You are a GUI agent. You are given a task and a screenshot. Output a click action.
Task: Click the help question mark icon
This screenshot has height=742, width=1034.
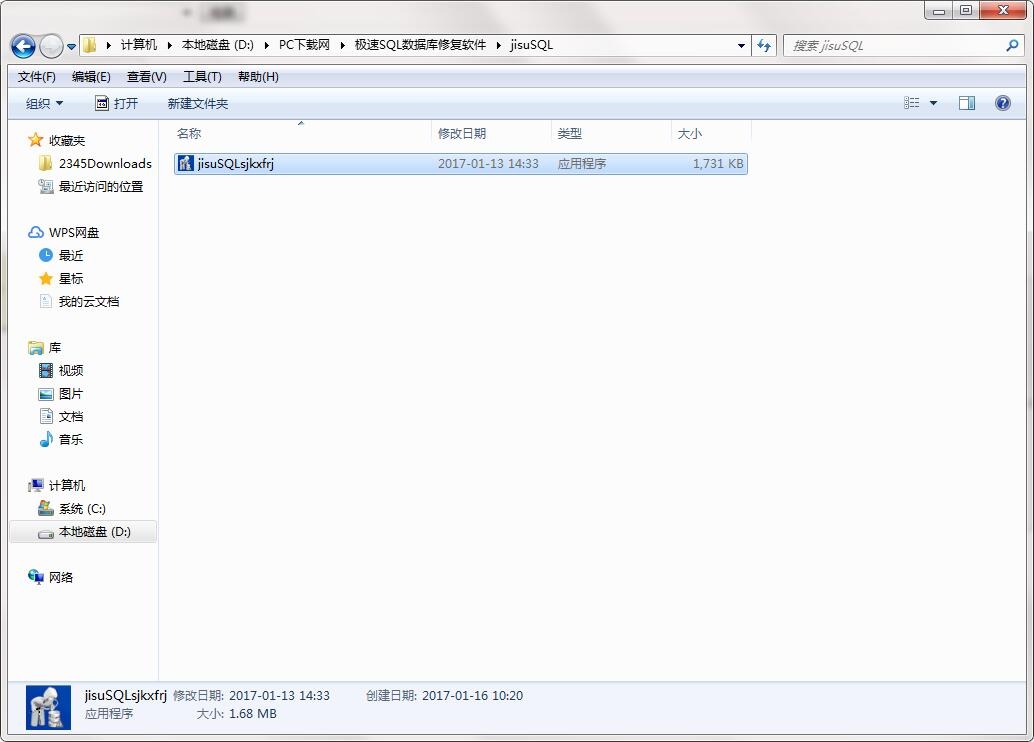pos(1002,103)
